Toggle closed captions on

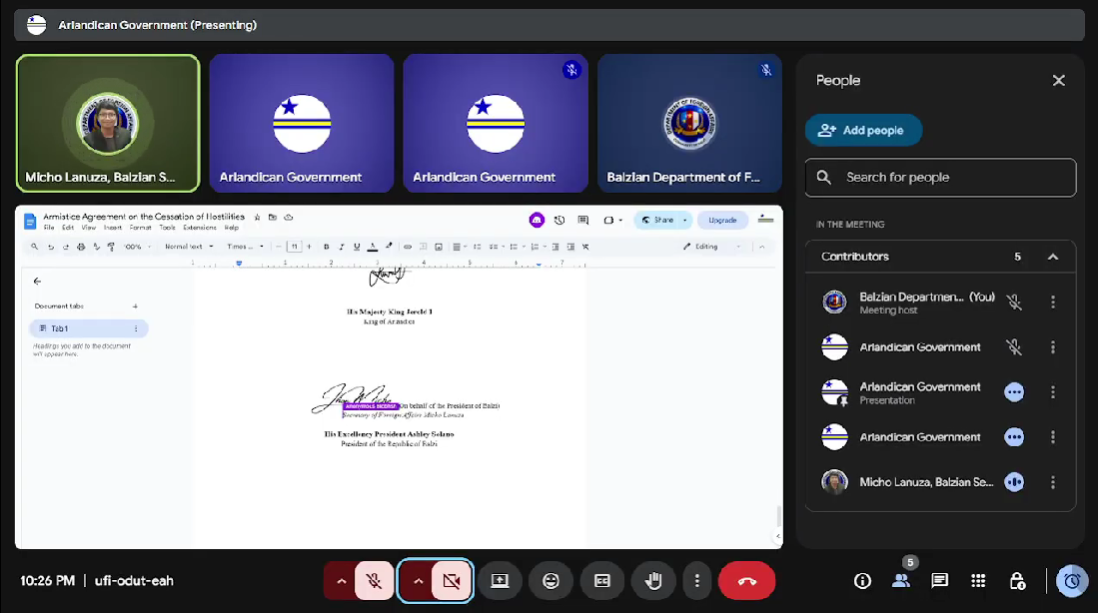tap(602, 581)
